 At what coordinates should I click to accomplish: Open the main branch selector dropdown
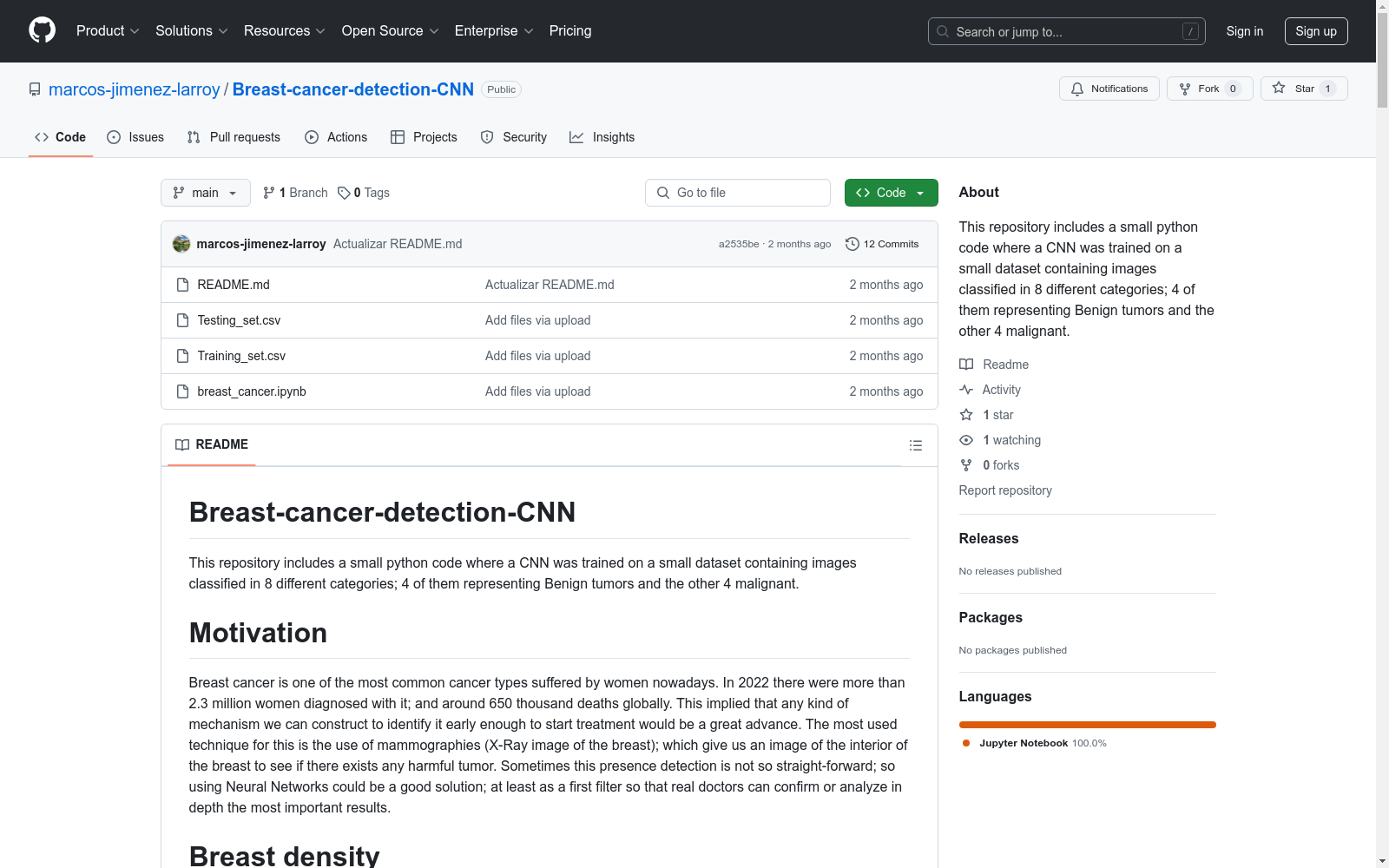[x=205, y=193]
